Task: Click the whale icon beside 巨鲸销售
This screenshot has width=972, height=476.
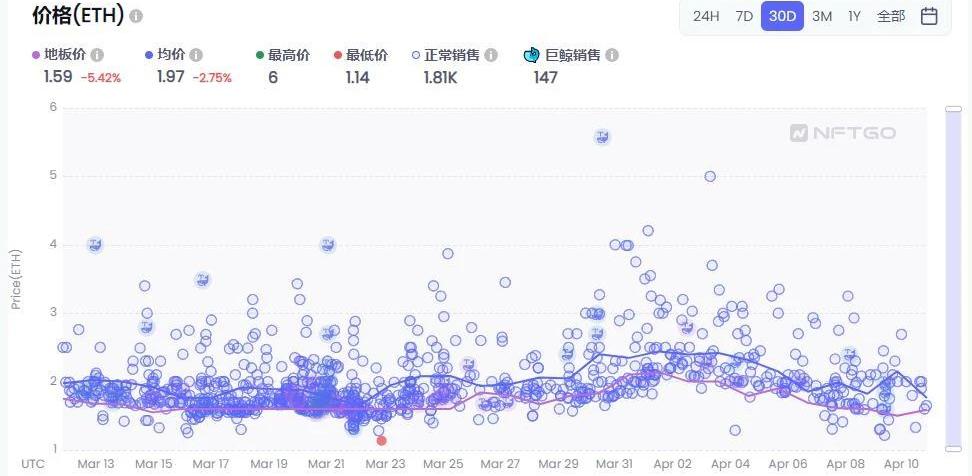Action: 532,56
